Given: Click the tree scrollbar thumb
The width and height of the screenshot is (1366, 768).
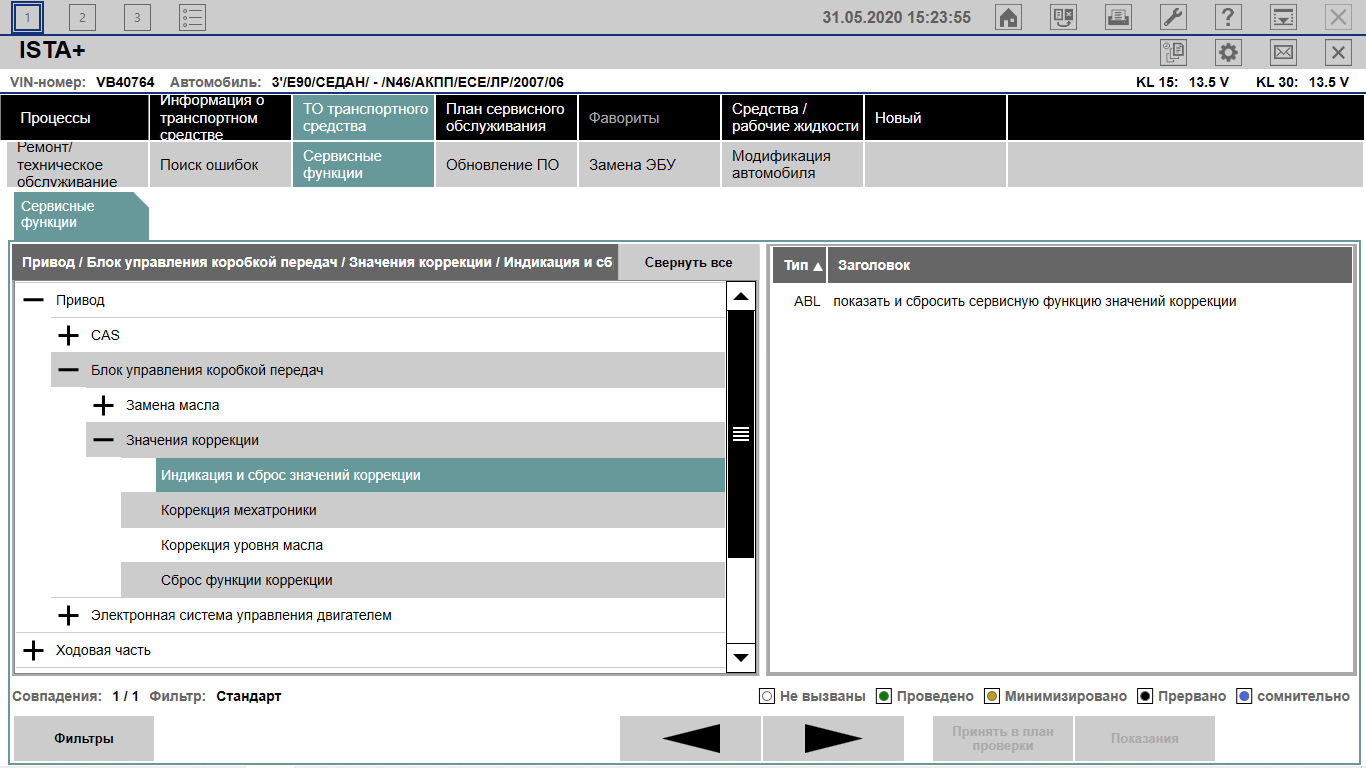Looking at the screenshot, I should [741, 433].
